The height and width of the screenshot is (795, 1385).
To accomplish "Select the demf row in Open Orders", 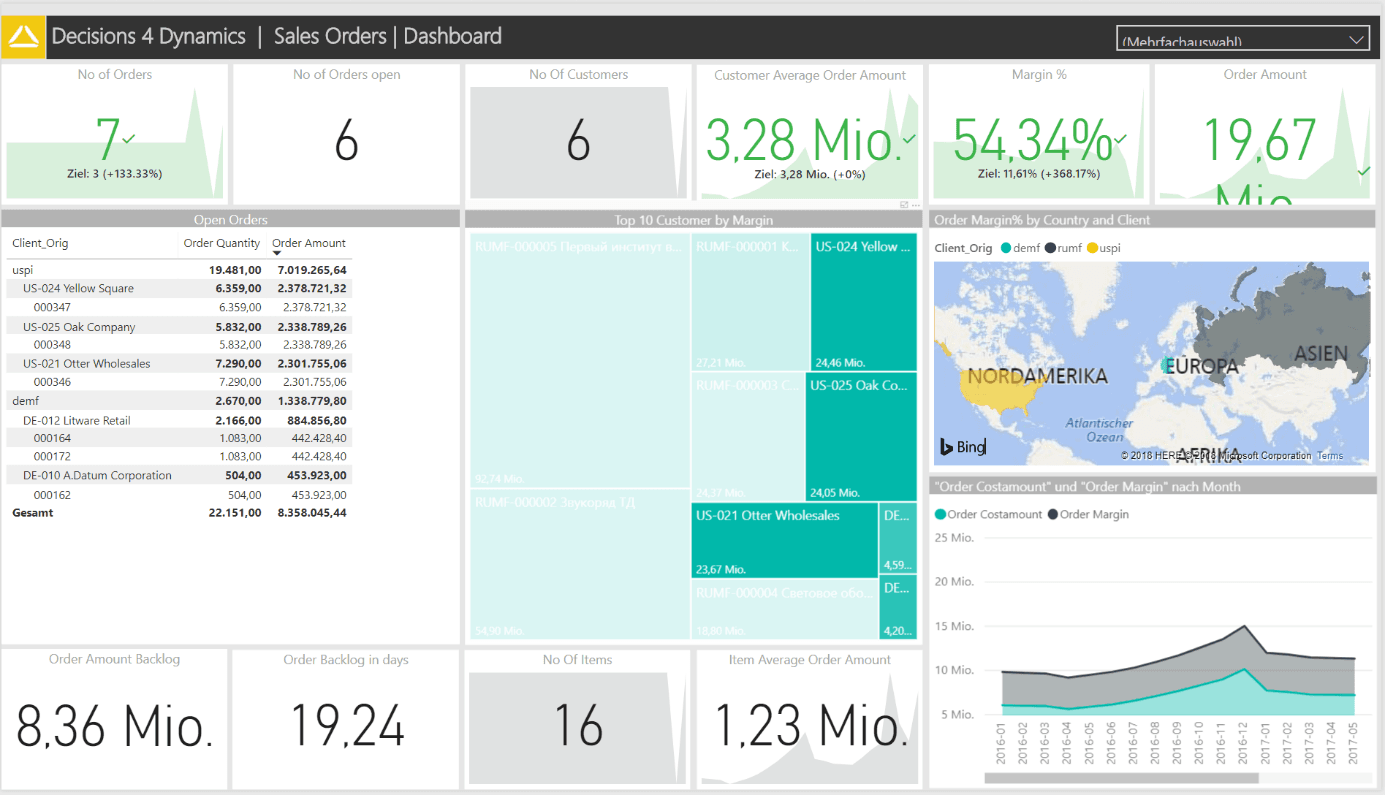I will click(26, 401).
